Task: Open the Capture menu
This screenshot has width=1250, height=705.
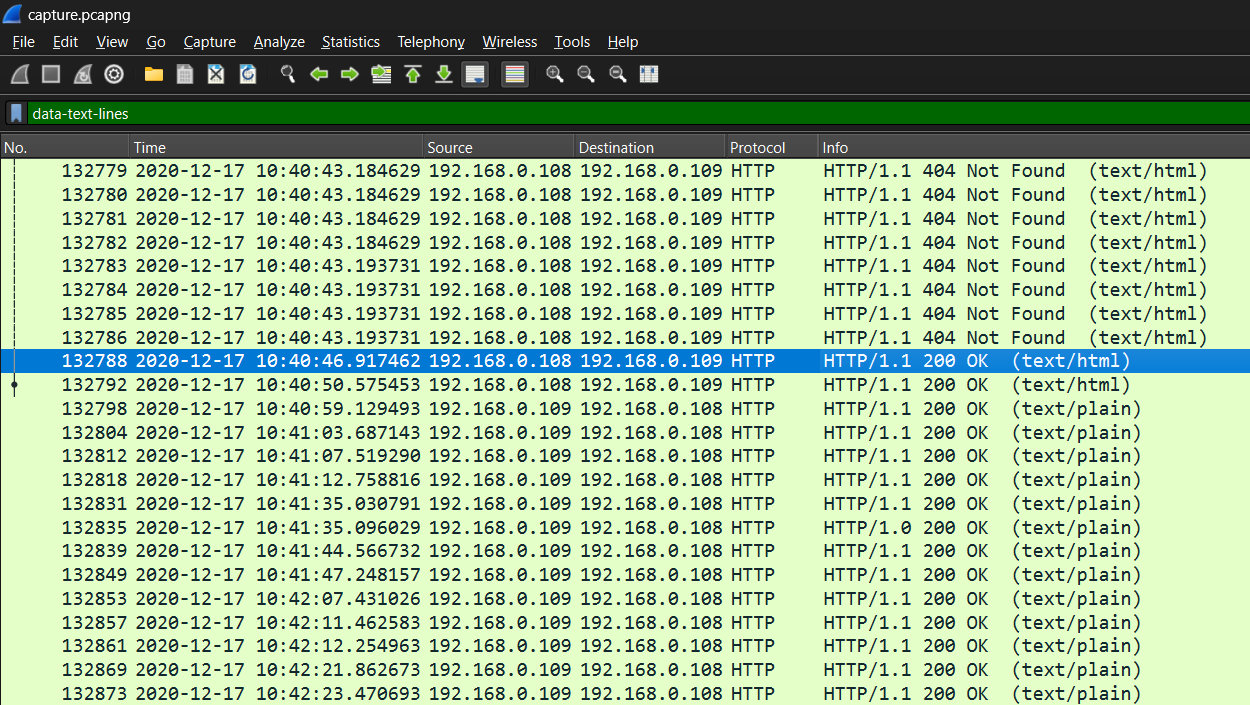Action: pyautogui.click(x=210, y=42)
